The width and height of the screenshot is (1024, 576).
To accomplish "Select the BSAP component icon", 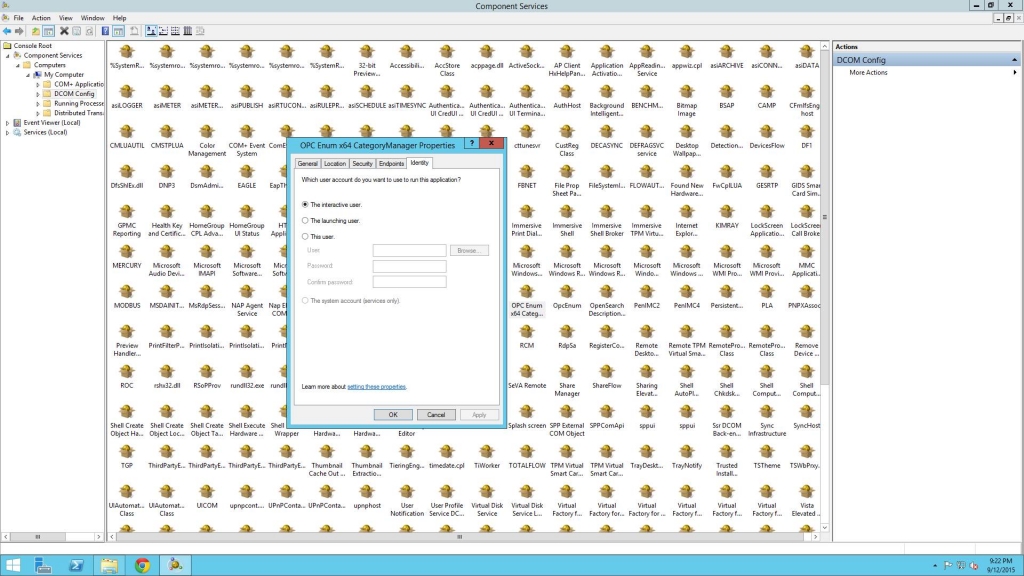I will pyautogui.click(x=726, y=97).
